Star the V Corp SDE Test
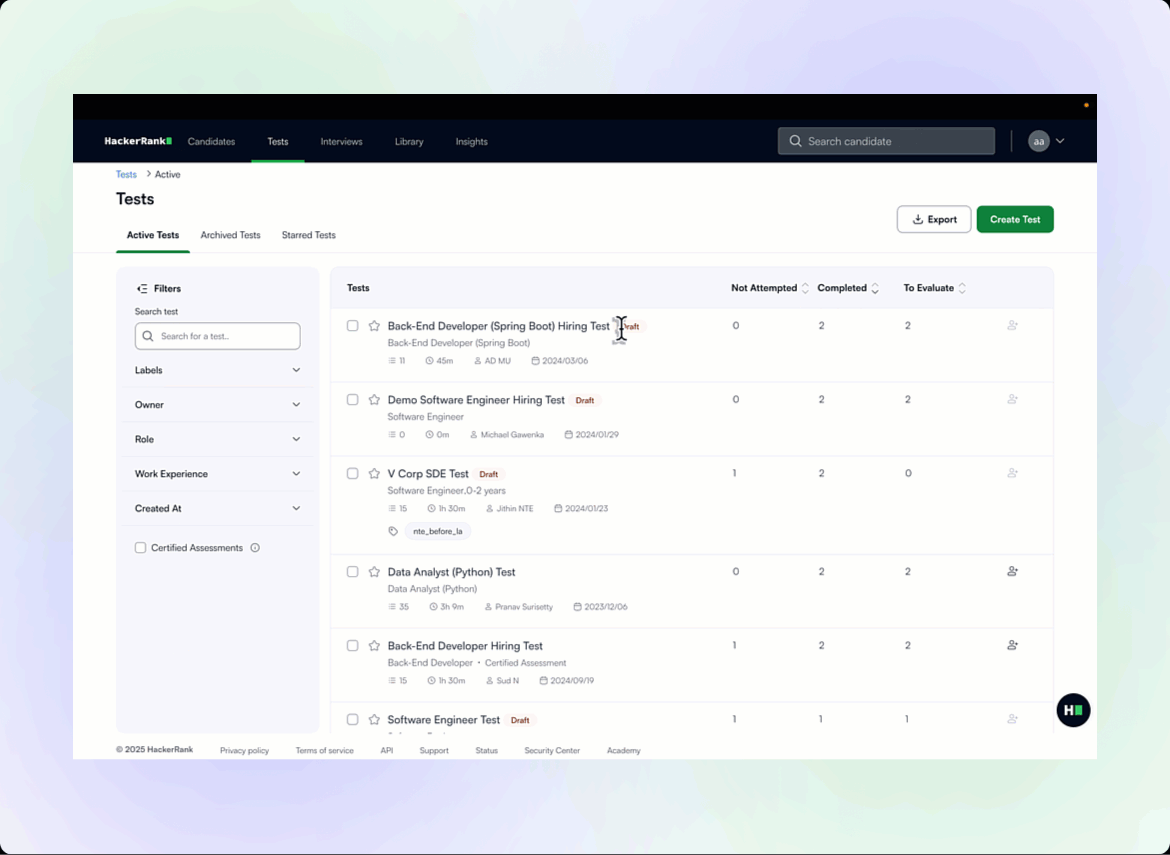1170x855 pixels. click(x=374, y=474)
